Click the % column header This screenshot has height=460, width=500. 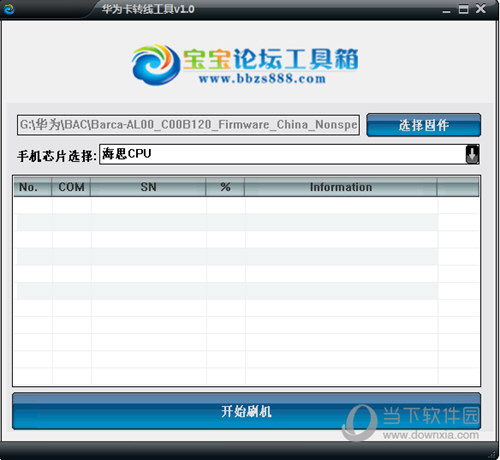pos(225,187)
